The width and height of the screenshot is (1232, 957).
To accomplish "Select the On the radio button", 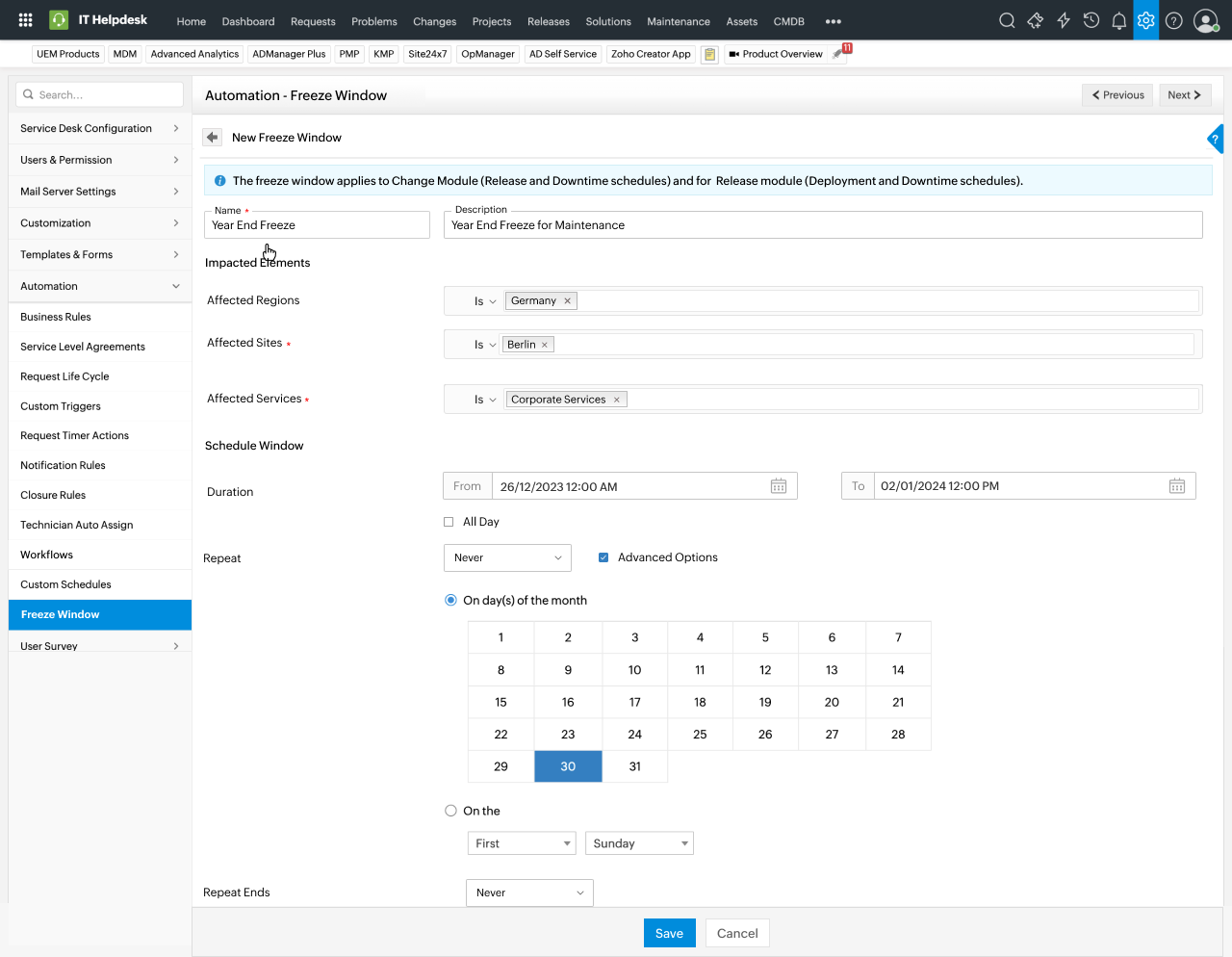I will (x=450, y=811).
